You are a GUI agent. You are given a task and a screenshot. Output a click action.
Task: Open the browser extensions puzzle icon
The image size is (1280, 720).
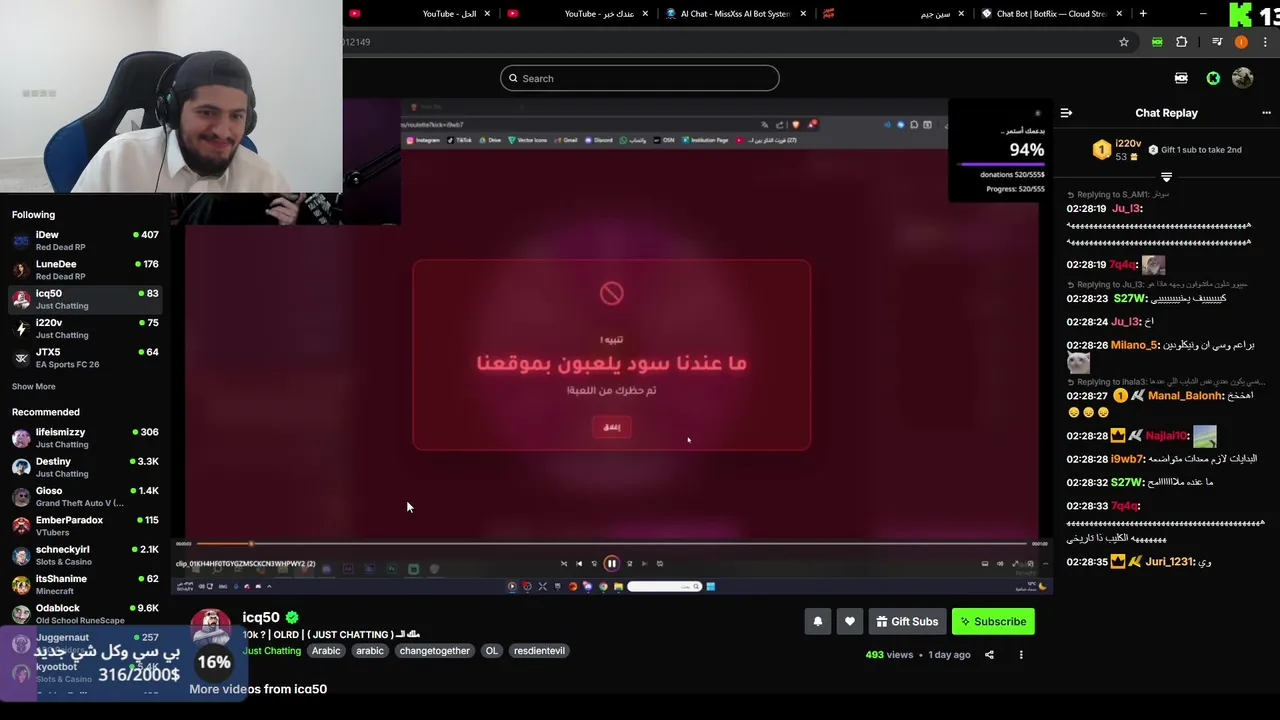tap(1182, 42)
